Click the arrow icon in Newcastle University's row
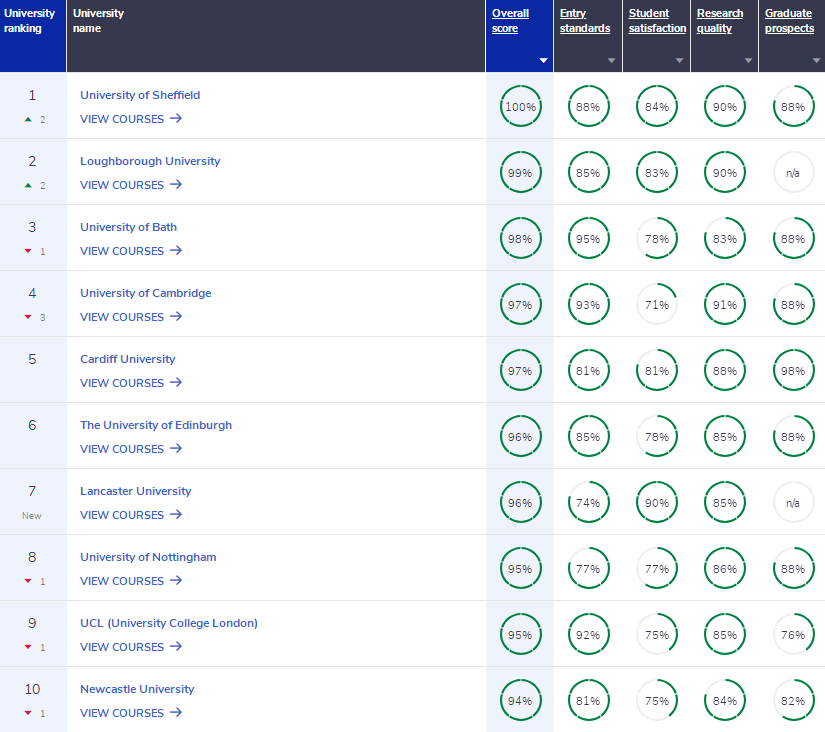Screen dimensions: 825x732 coord(176,713)
